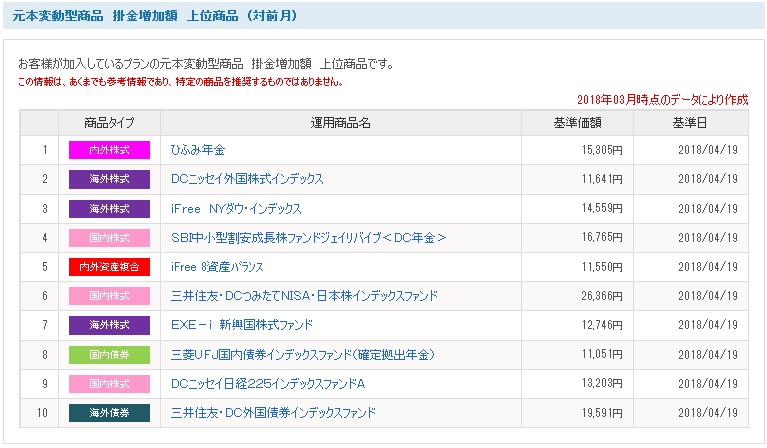Click price value 11,051円

click(x=602, y=355)
